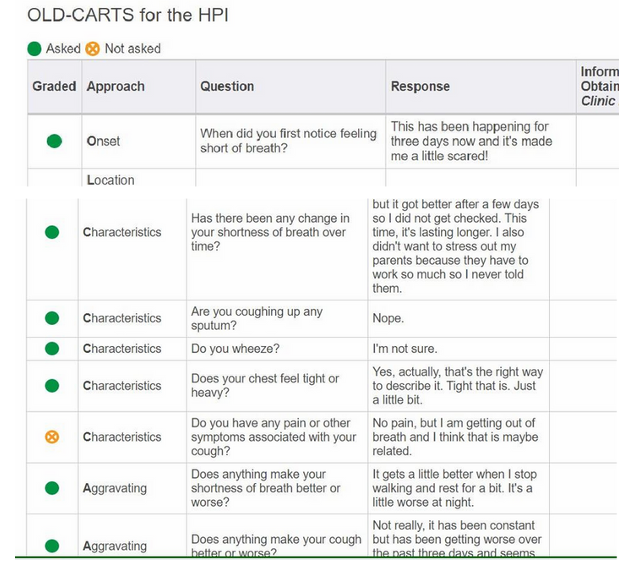Click green dot for 'shortness of breath better or worse'
Screen dimensions: 632x569
pos(52,488)
